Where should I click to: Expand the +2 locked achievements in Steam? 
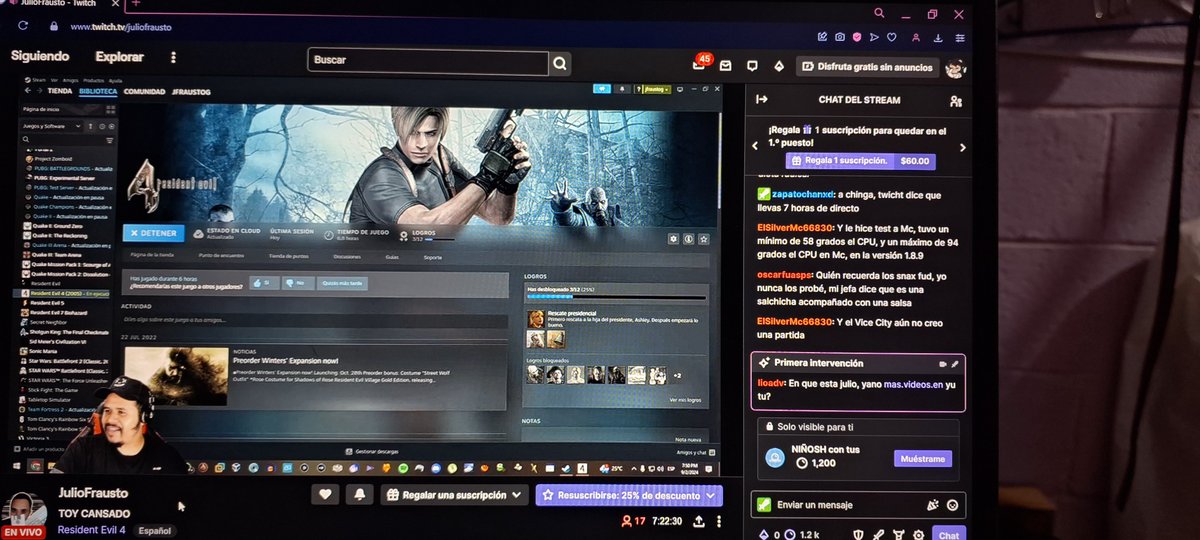click(x=677, y=376)
